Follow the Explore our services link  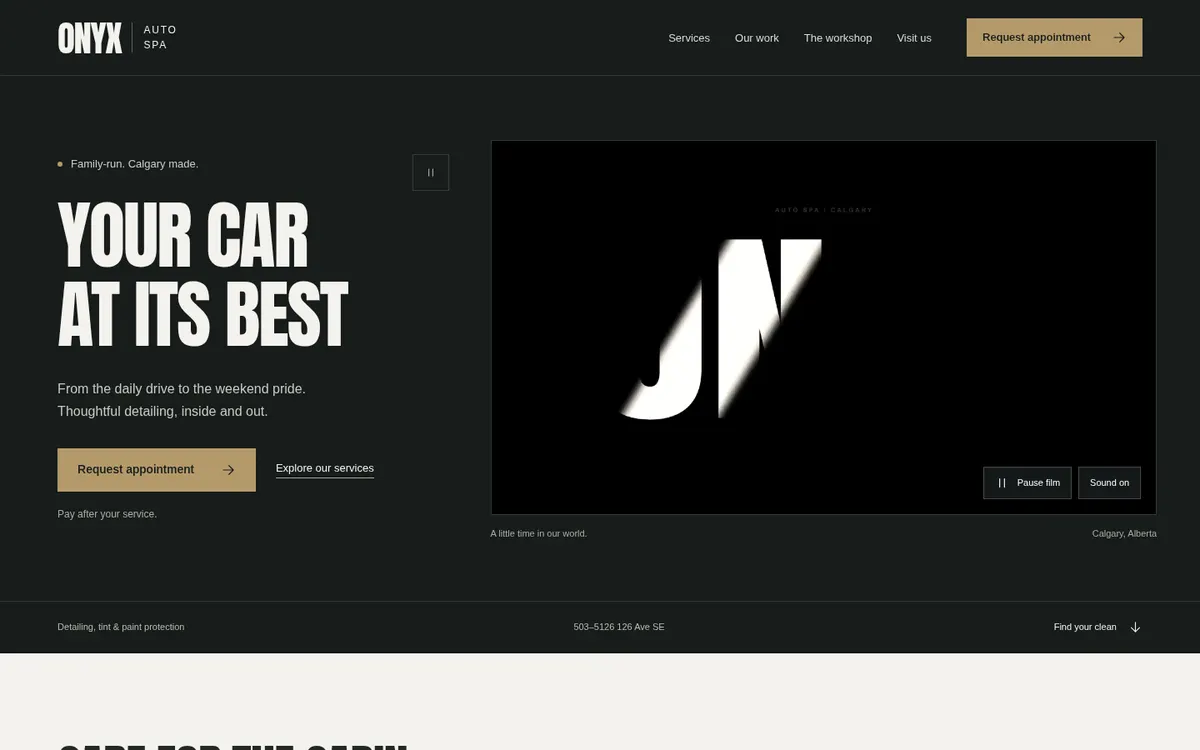[325, 468]
